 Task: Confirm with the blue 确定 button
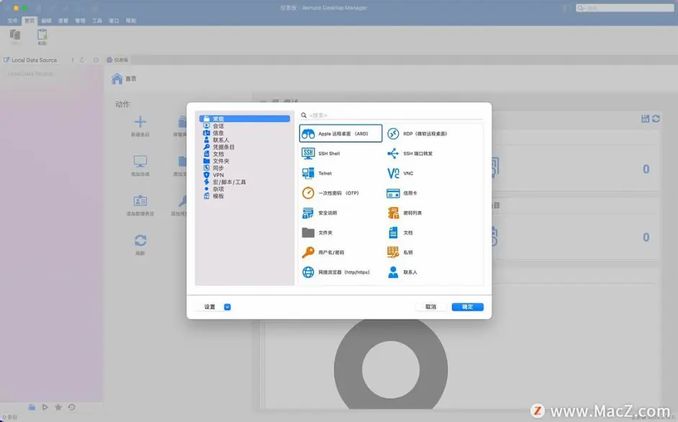(467, 307)
